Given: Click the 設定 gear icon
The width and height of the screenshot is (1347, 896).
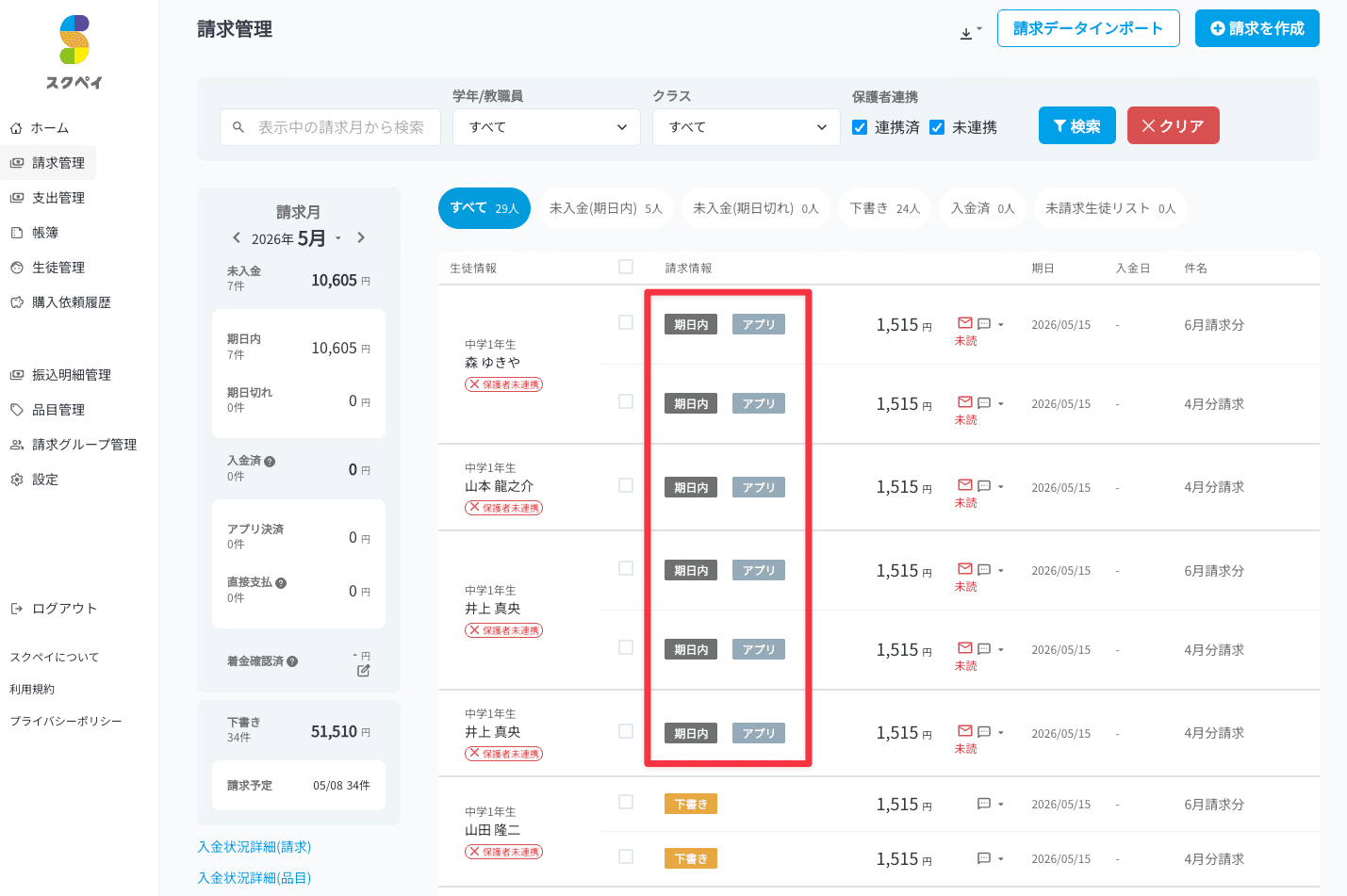Looking at the screenshot, I should (x=16, y=480).
